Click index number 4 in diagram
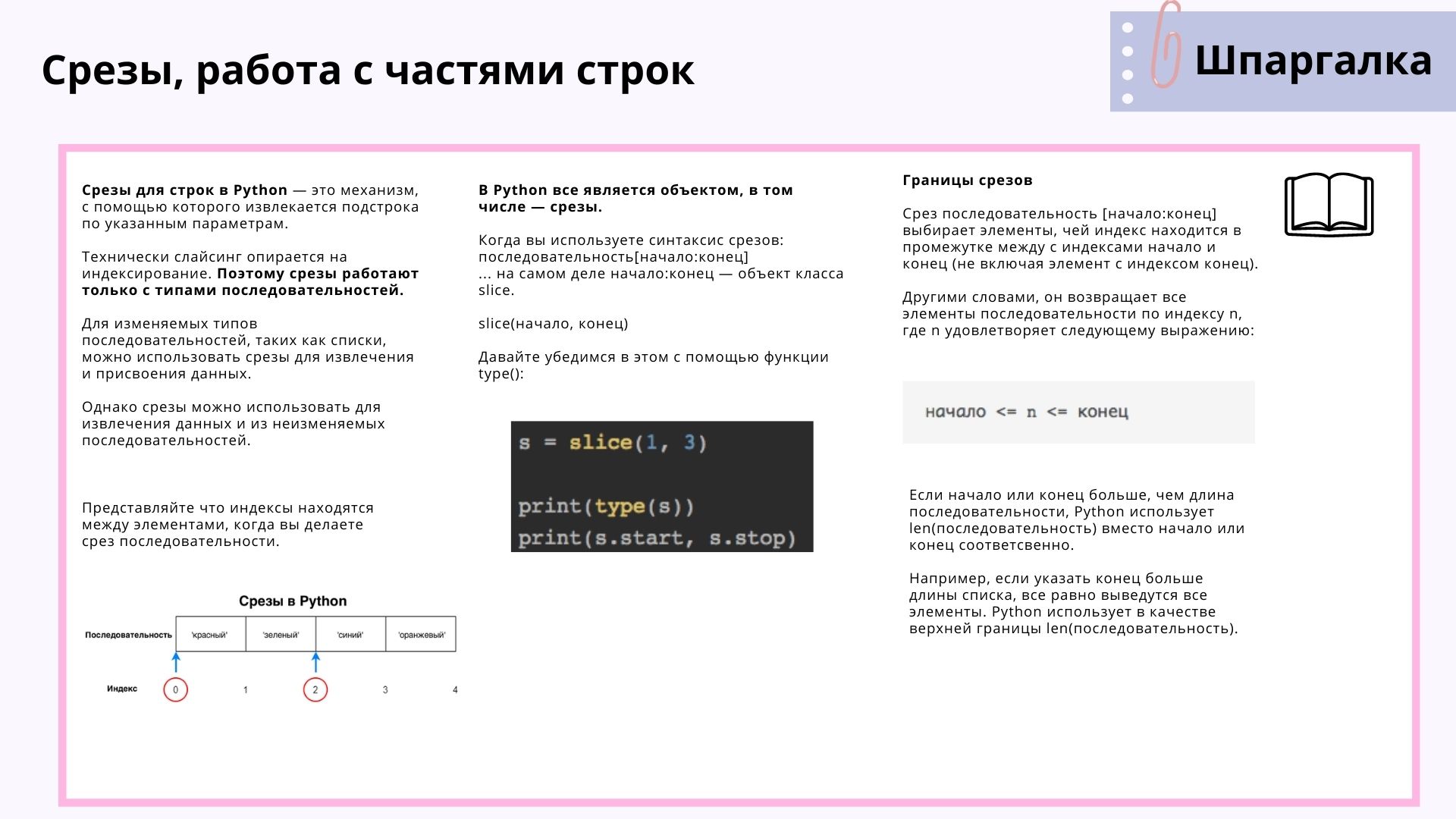 pos(455,689)
